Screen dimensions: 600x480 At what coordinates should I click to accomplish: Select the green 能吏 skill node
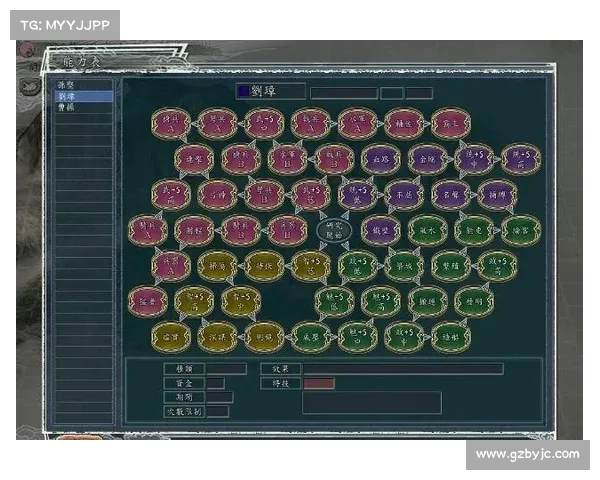[x=474, y=230]
